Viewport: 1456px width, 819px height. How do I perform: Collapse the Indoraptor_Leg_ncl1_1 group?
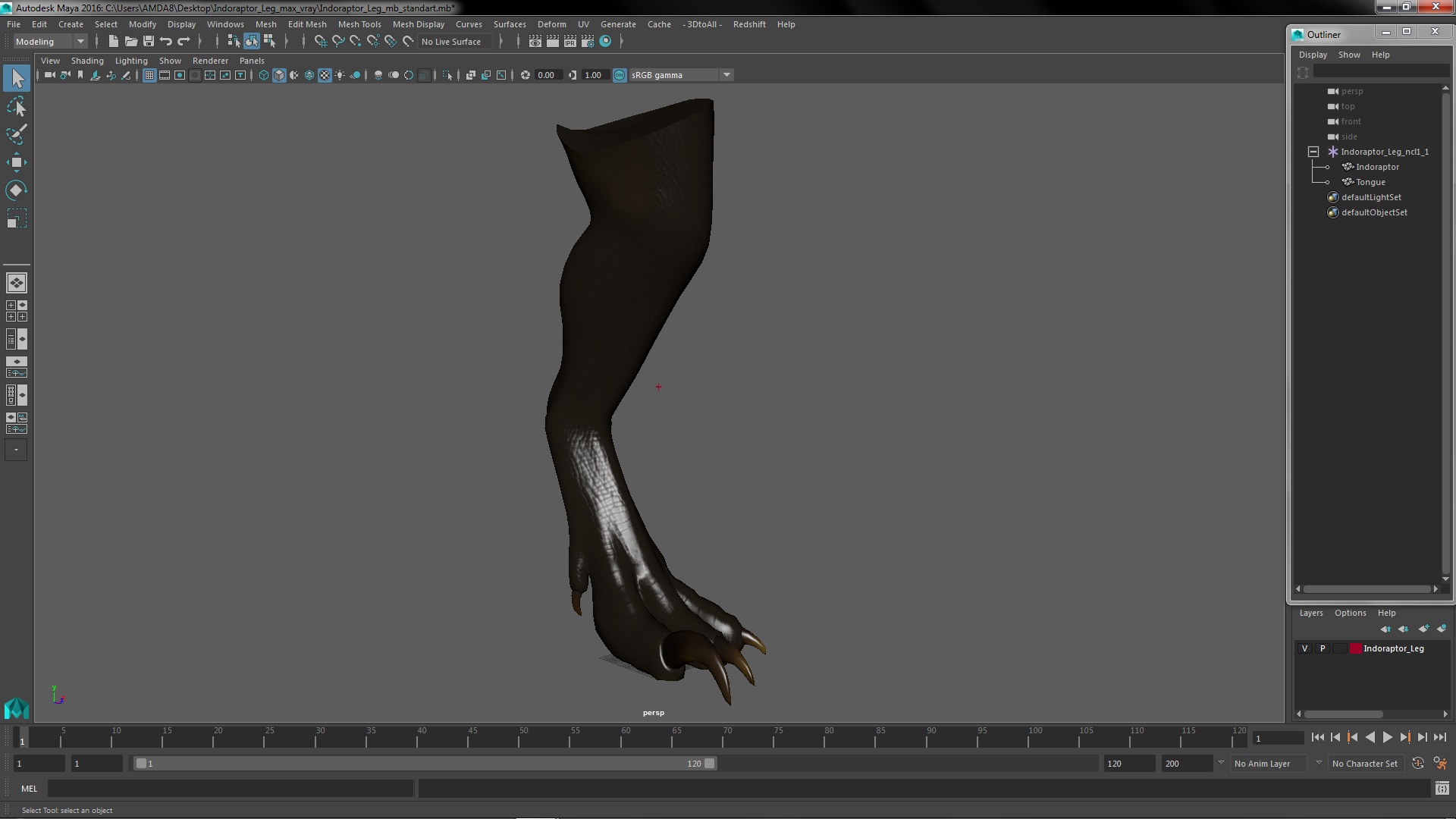point(1313,152)
